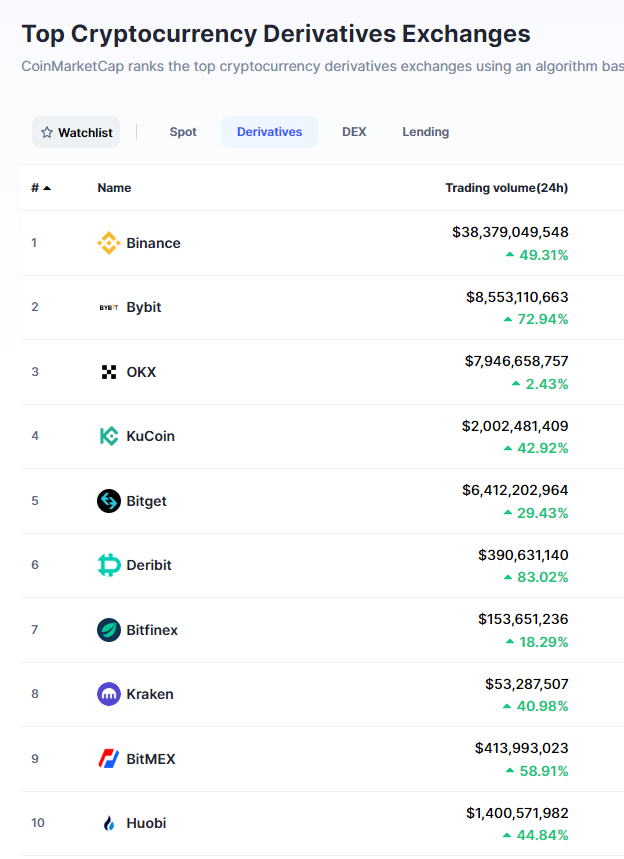Click OKX volume $7,946,658,757
Screen dimensions: 624x859
point(517,361)
